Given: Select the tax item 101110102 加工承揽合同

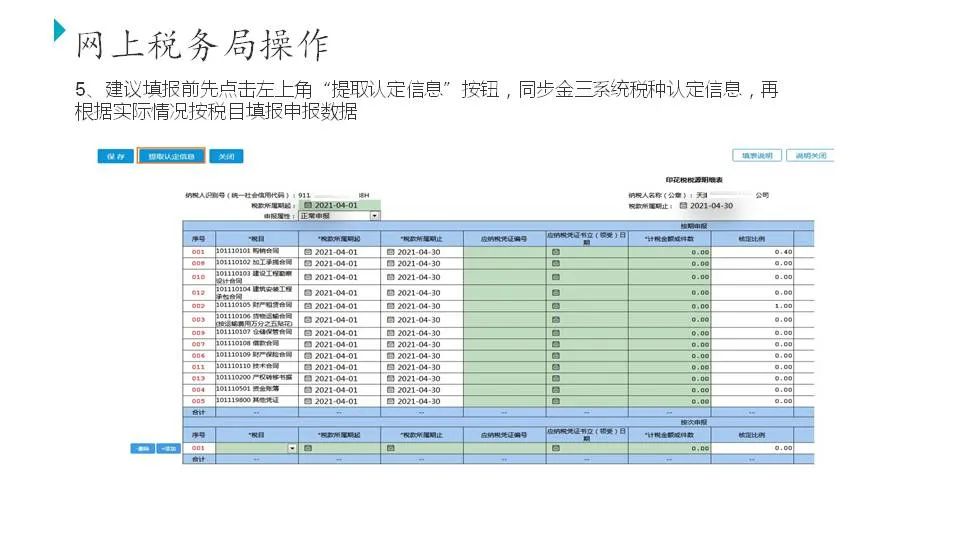Looking at the screenshot, I should 254,262.
